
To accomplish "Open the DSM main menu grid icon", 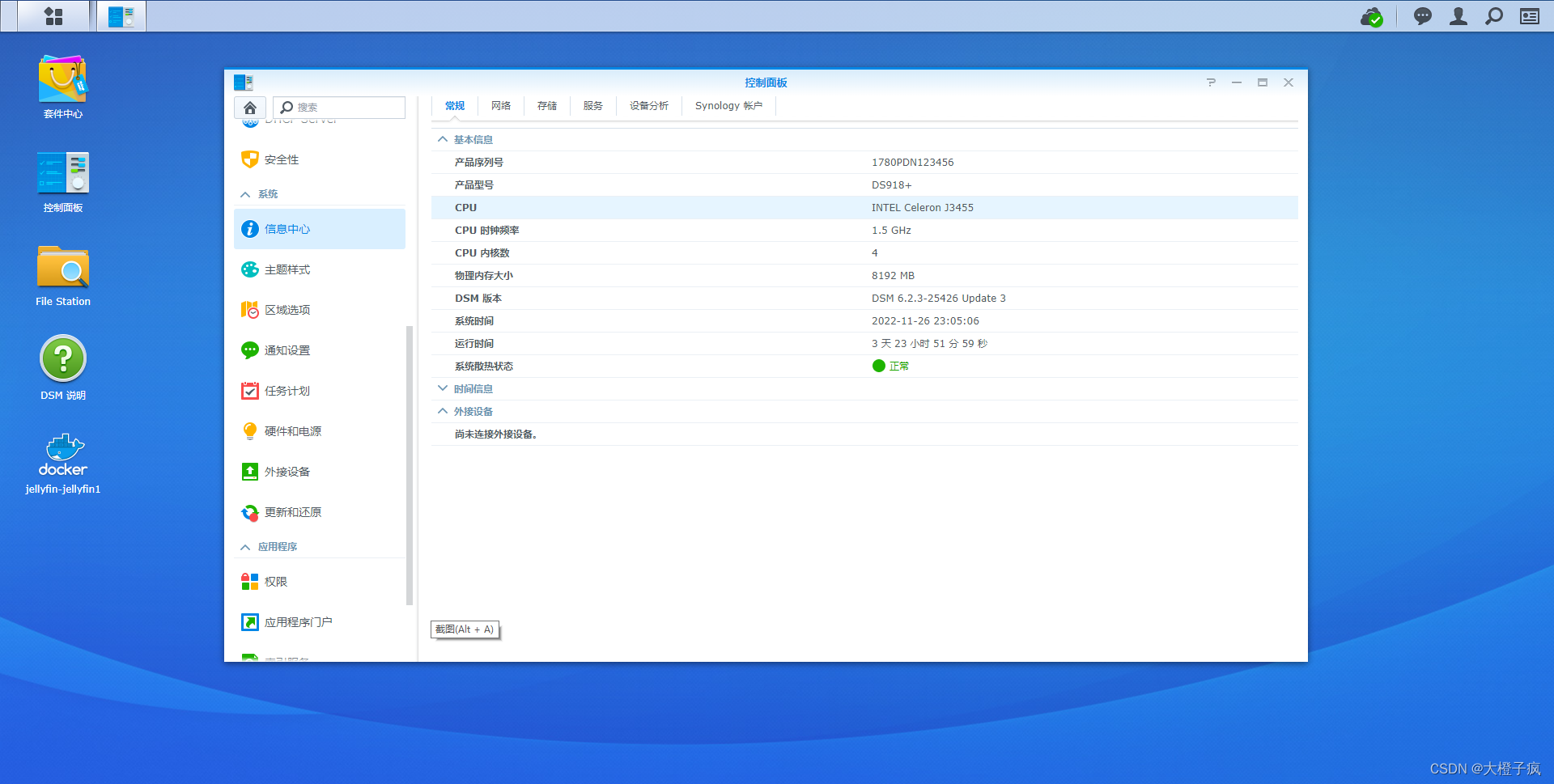I will point(53,16).
